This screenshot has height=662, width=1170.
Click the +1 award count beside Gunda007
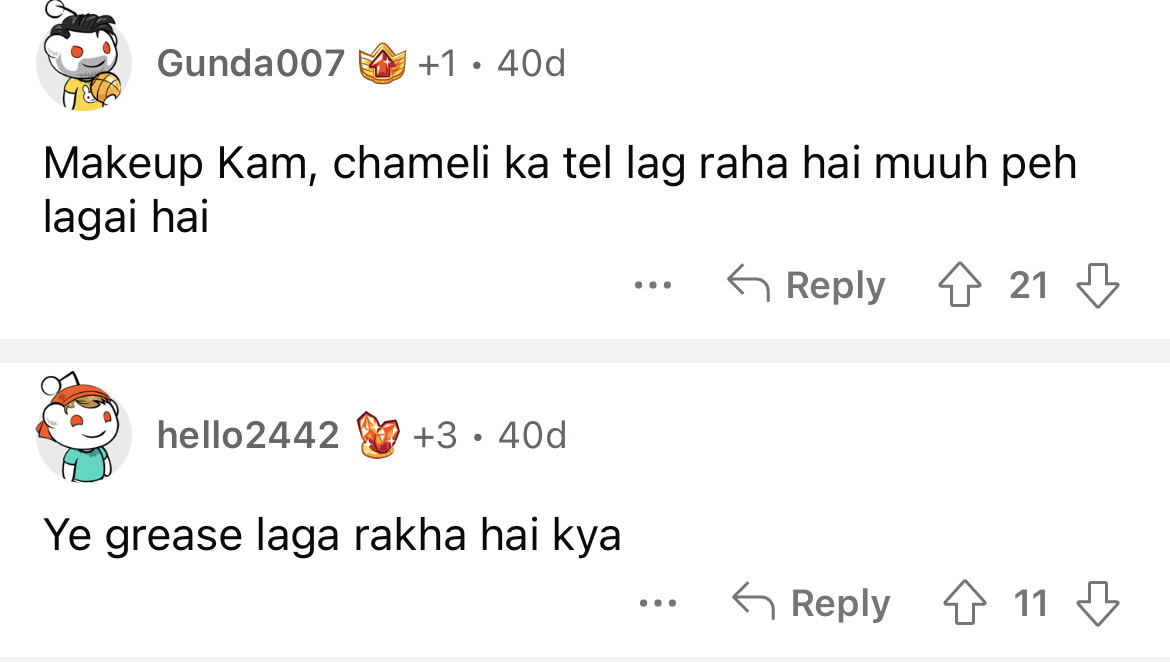pos(437,65)
